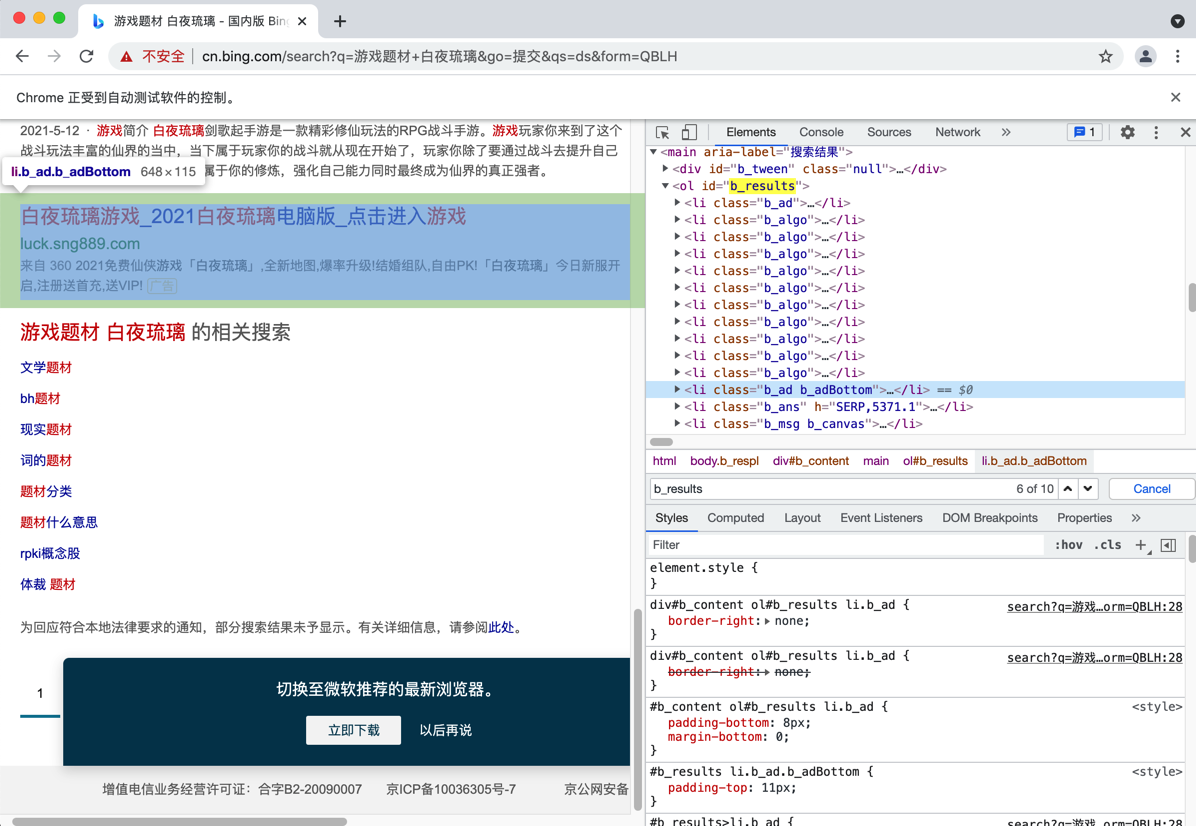The width and height of the screenshot is (1196, 826).
Task: Switch to the Network panel tab
Action: click(957, 132)
